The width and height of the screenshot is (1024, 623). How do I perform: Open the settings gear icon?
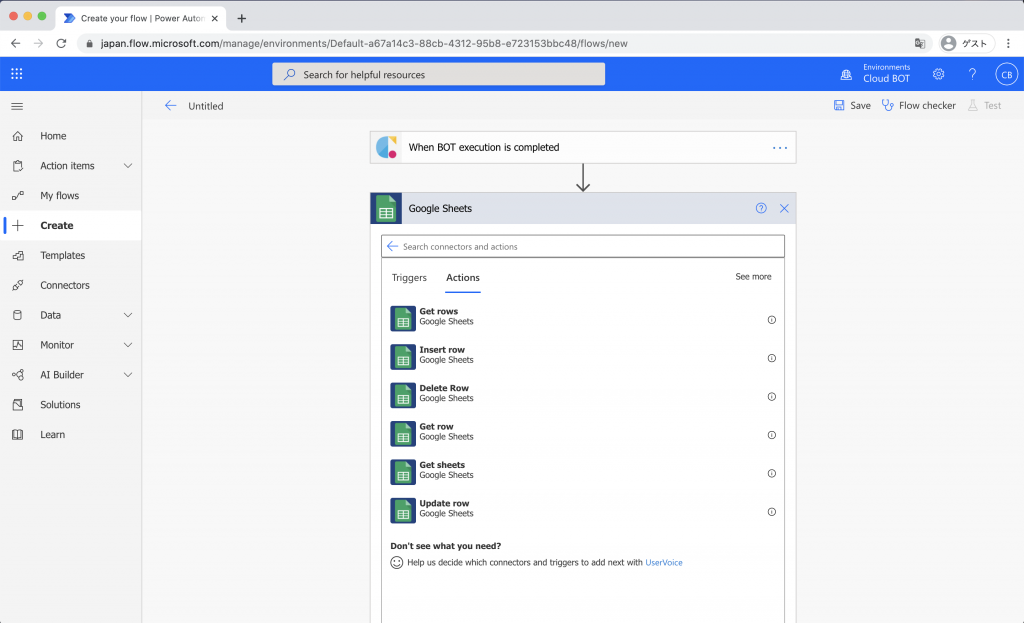pyautogui.click(x=938, y=74)
